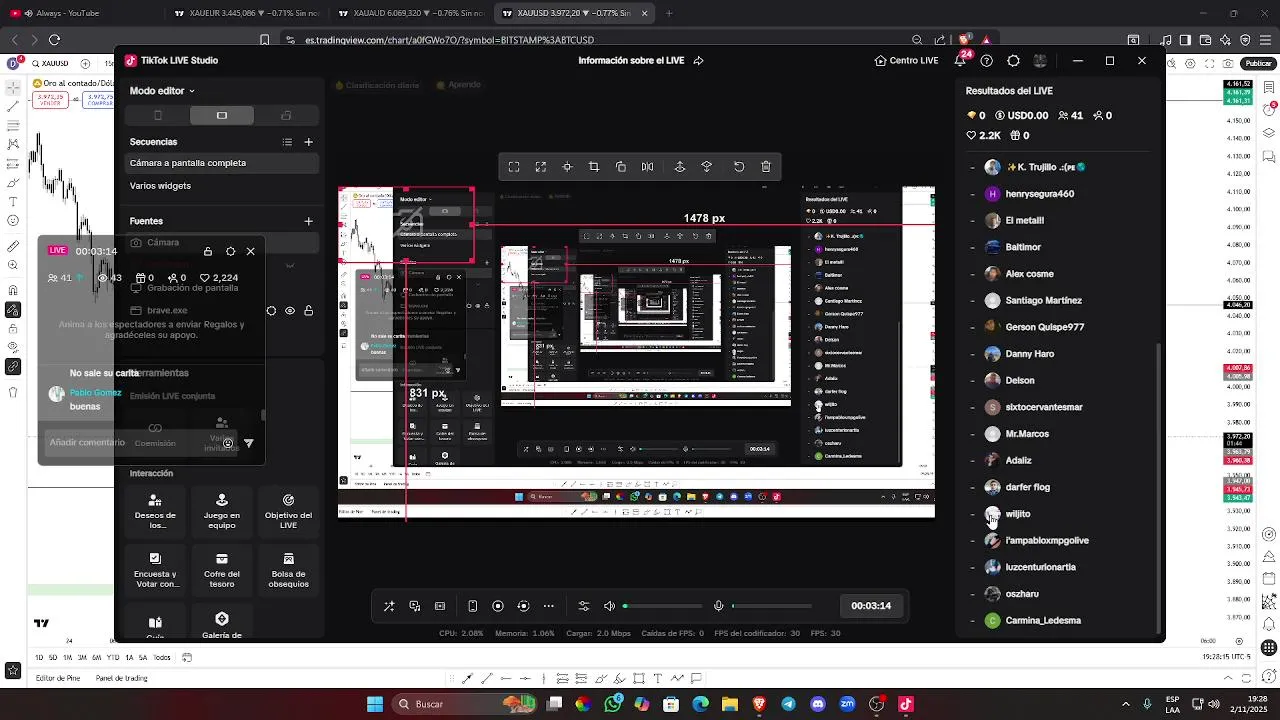Stop the live with the stop icon

pos(498,606)
